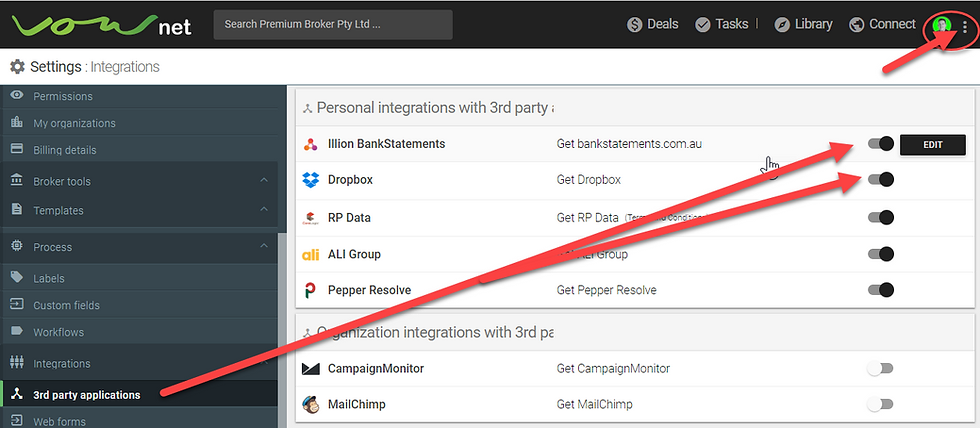Click the EDIT button for Illion BankStatements
The height and width of the screenshot is (428, 980).
click(932, 144)
